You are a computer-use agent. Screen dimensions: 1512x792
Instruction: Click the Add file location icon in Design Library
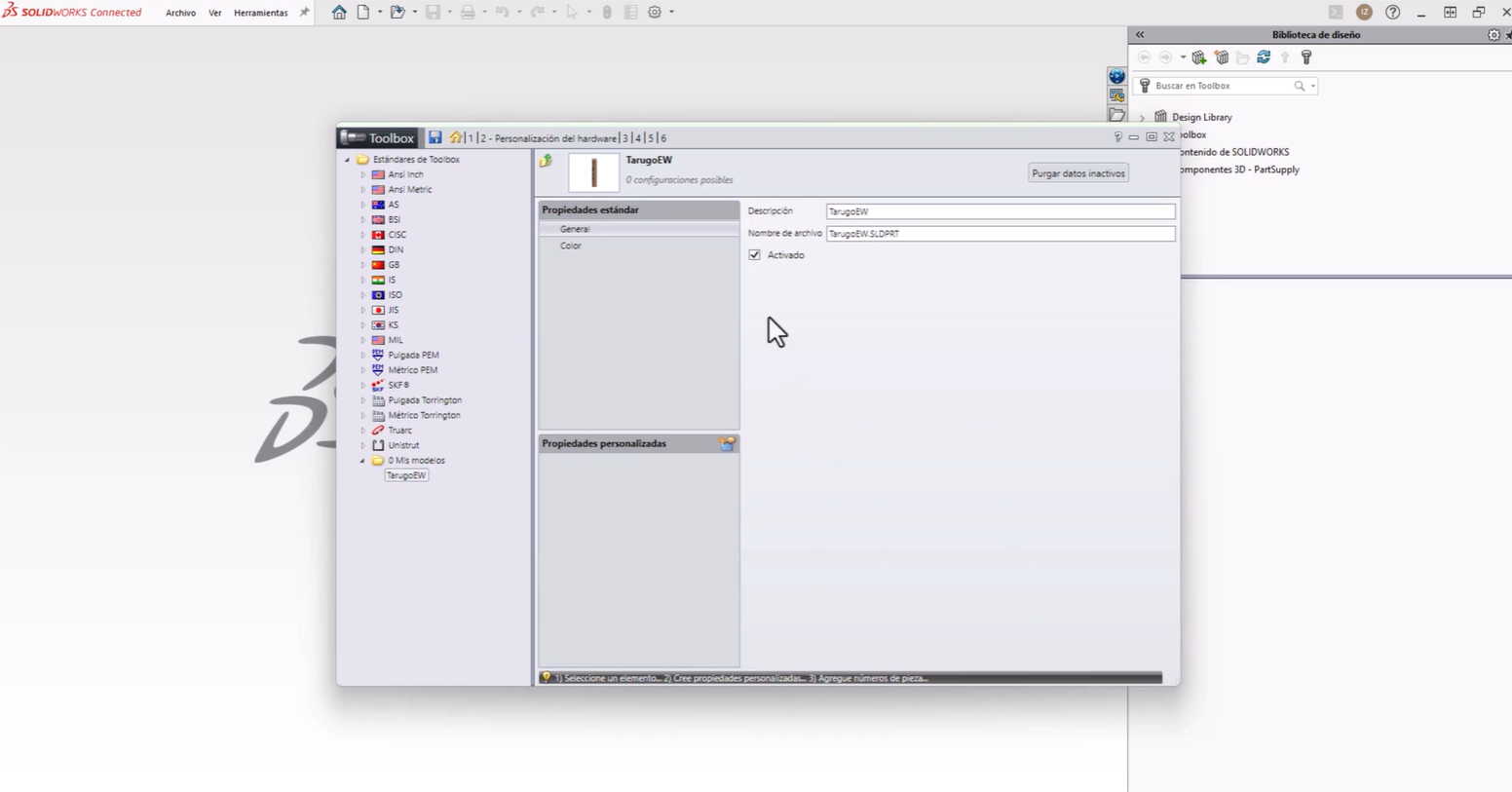[x=1222, y=57]
